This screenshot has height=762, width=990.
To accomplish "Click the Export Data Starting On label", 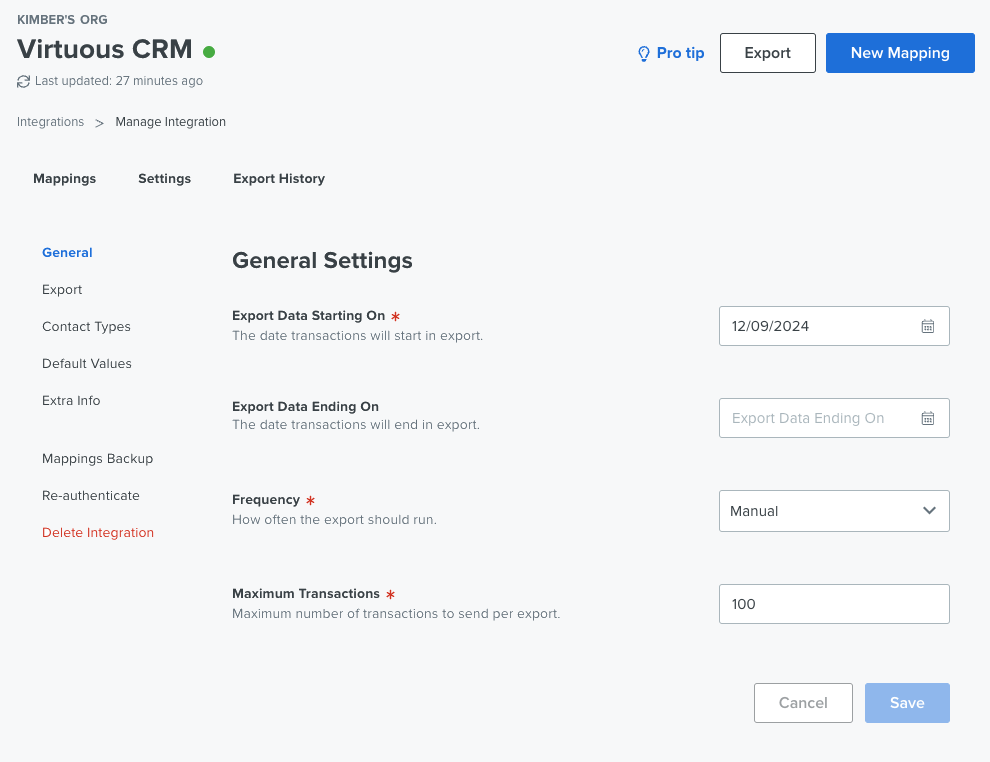I will [x=309, y=316].
